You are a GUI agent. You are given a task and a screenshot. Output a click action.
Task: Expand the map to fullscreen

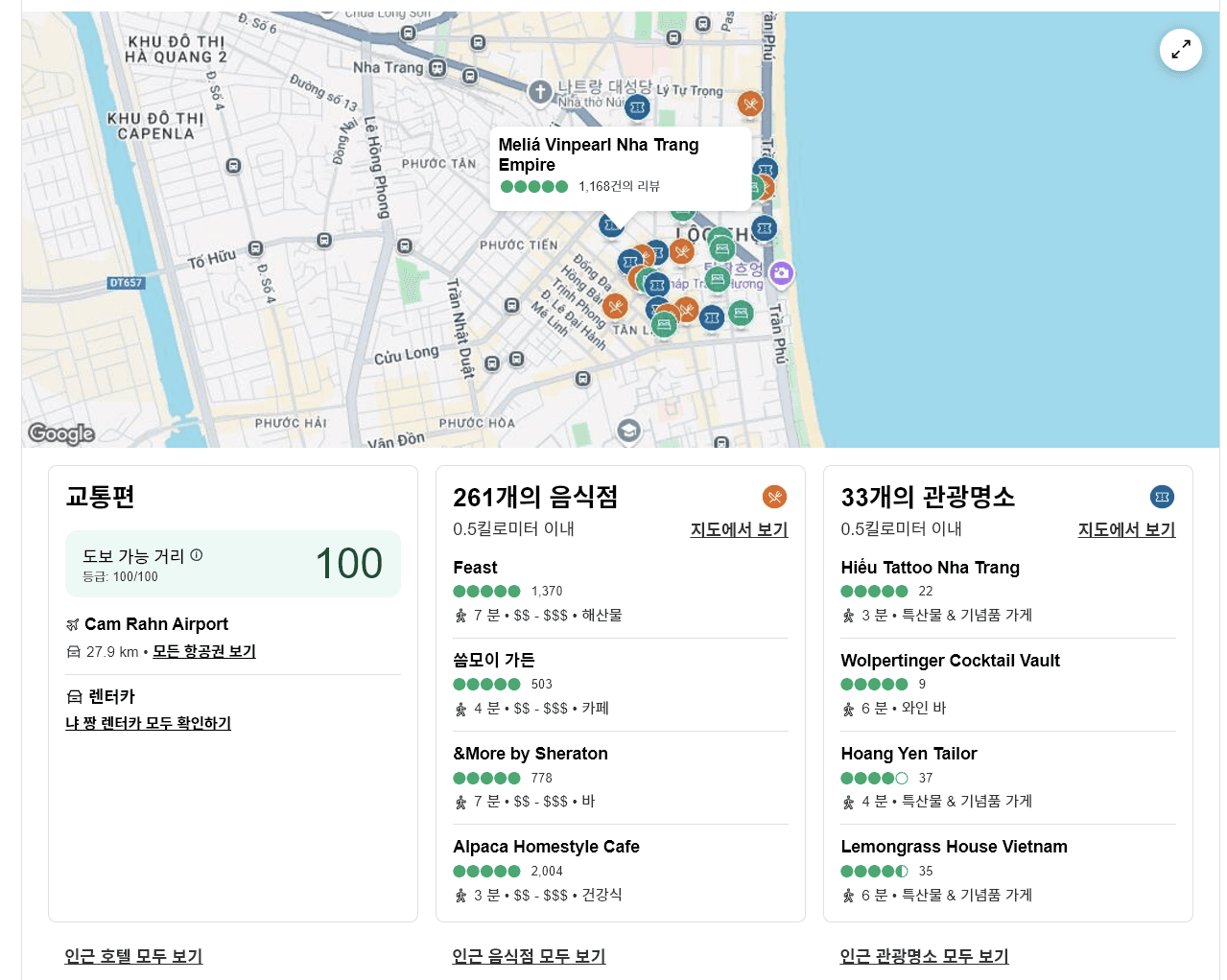1180,50
